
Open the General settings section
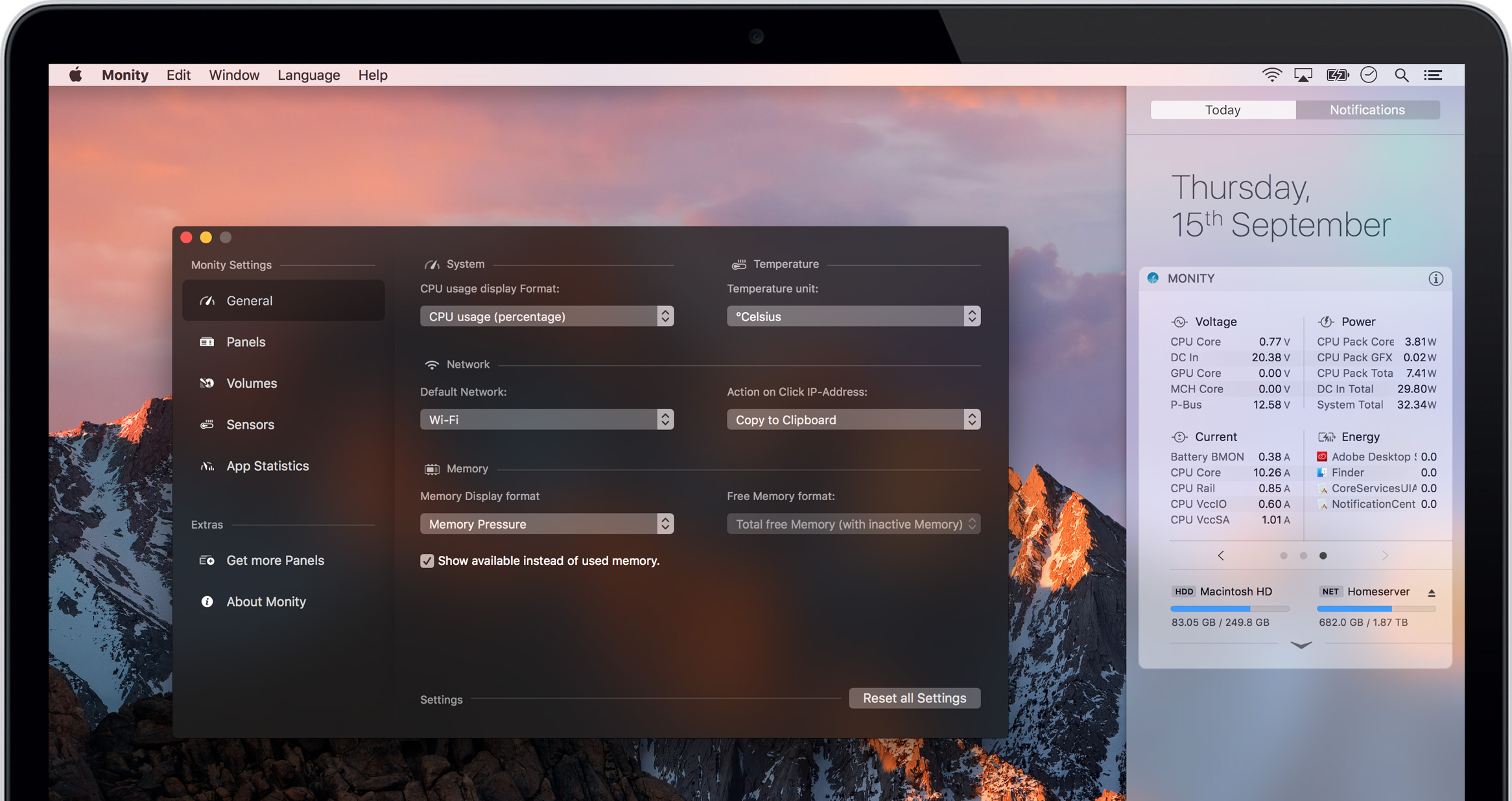click(x=283, y=300)
